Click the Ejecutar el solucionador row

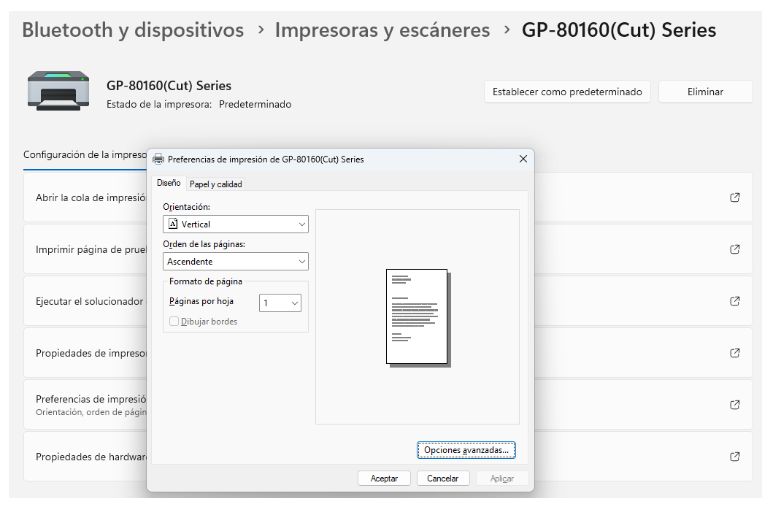387,301
